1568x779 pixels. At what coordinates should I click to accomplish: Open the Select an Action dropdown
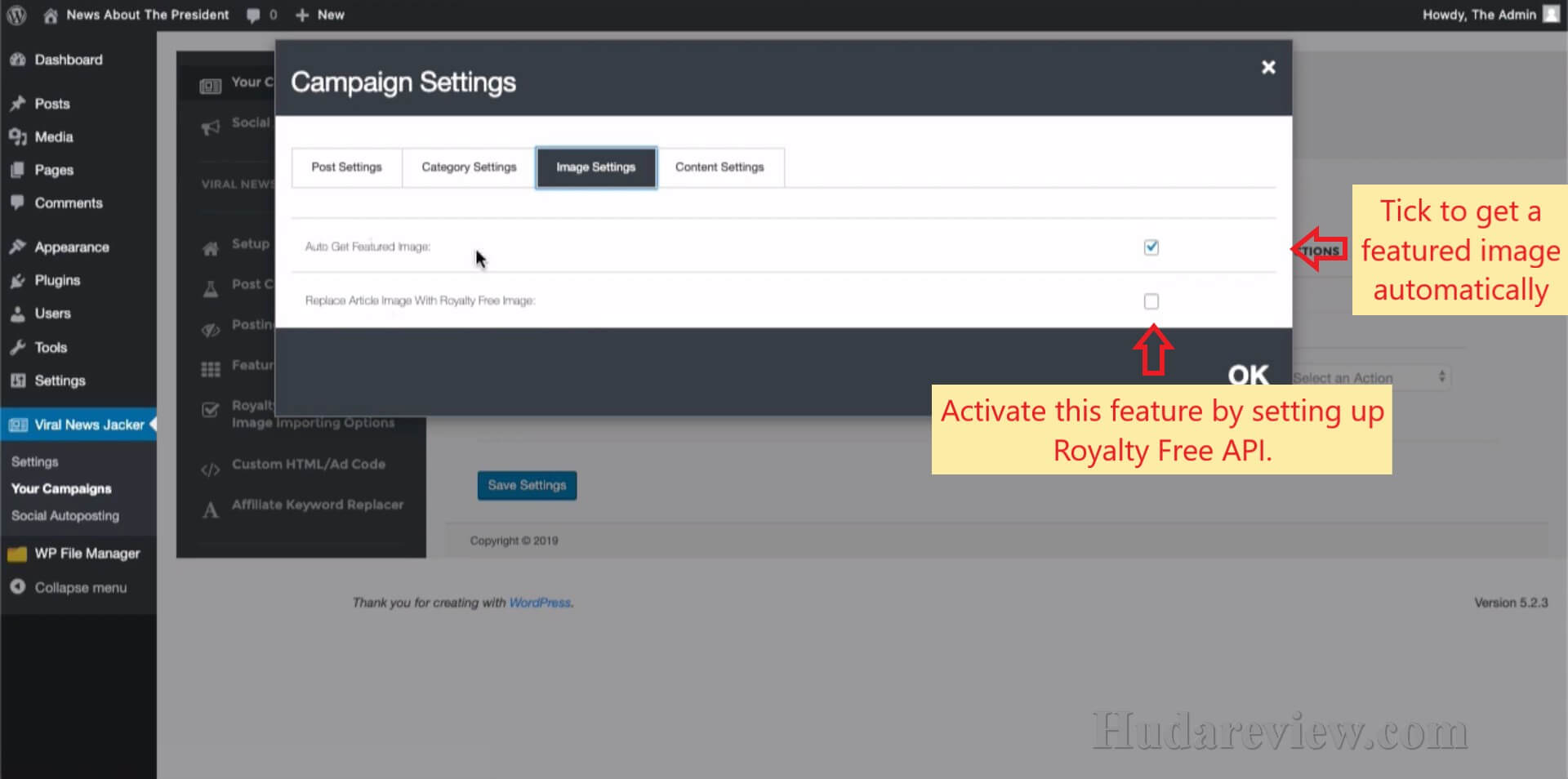(1372, 377)
